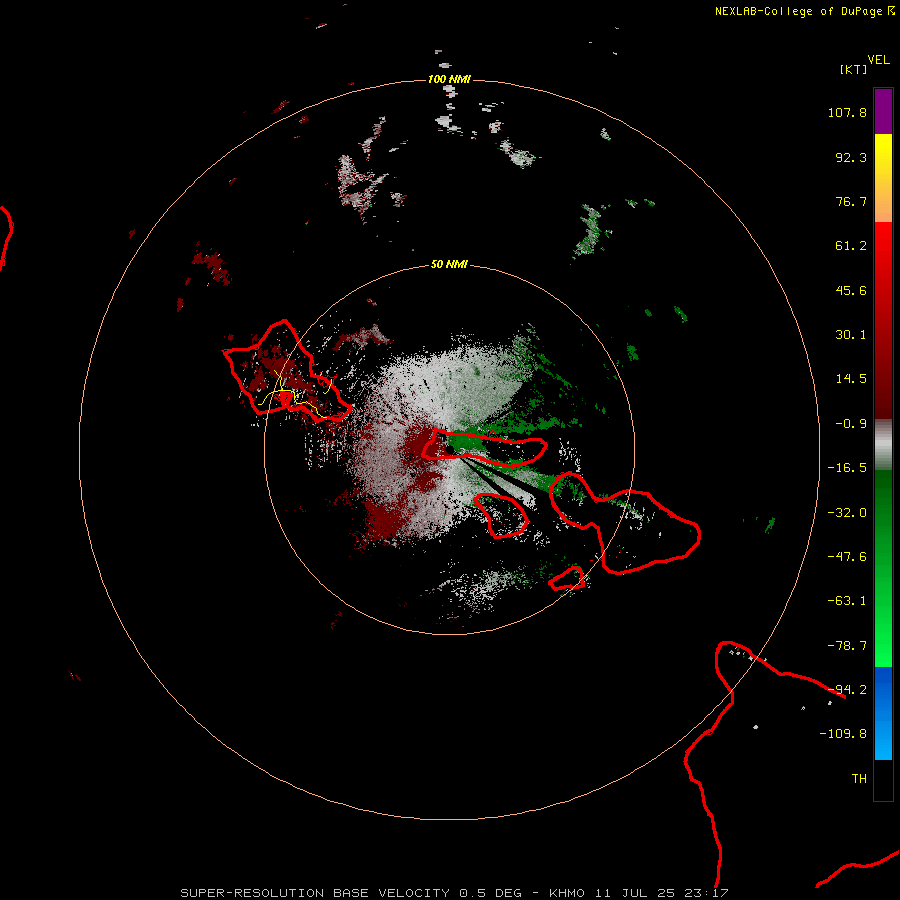
Task: Click the [KT] units label
Action: 854,69
